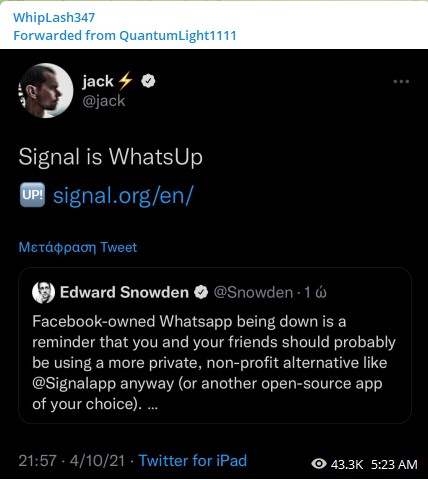Click the 21:57 · 4/10/21 timestamp
The image size is (428, 480).
(x=72, y=461)
